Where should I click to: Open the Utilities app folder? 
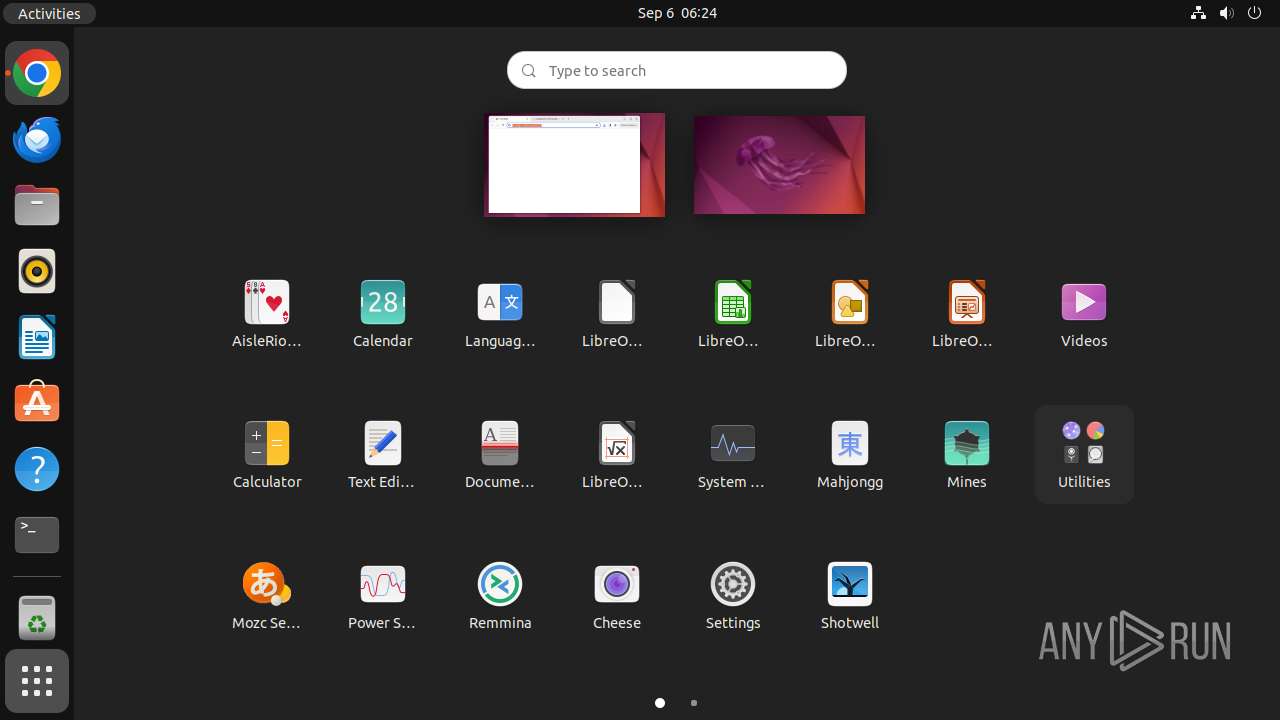(1084, 455)
